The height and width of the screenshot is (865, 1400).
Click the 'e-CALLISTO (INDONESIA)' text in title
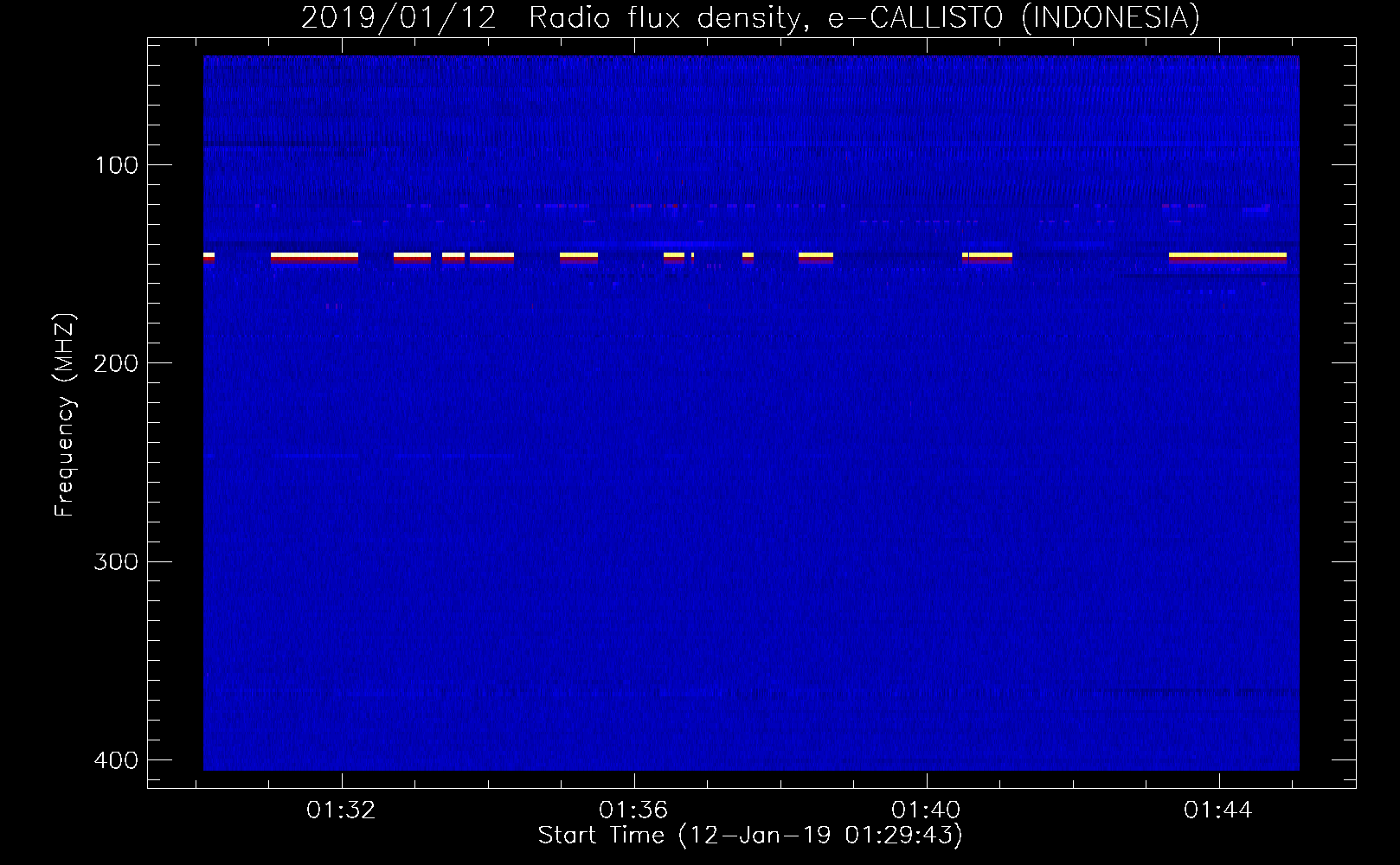(x=1014, y=18)
